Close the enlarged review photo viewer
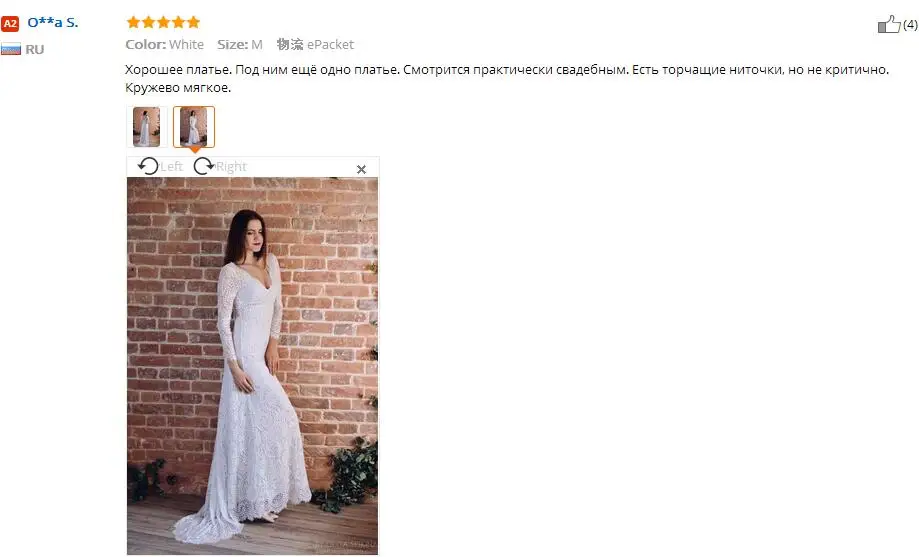 [361, 169]
